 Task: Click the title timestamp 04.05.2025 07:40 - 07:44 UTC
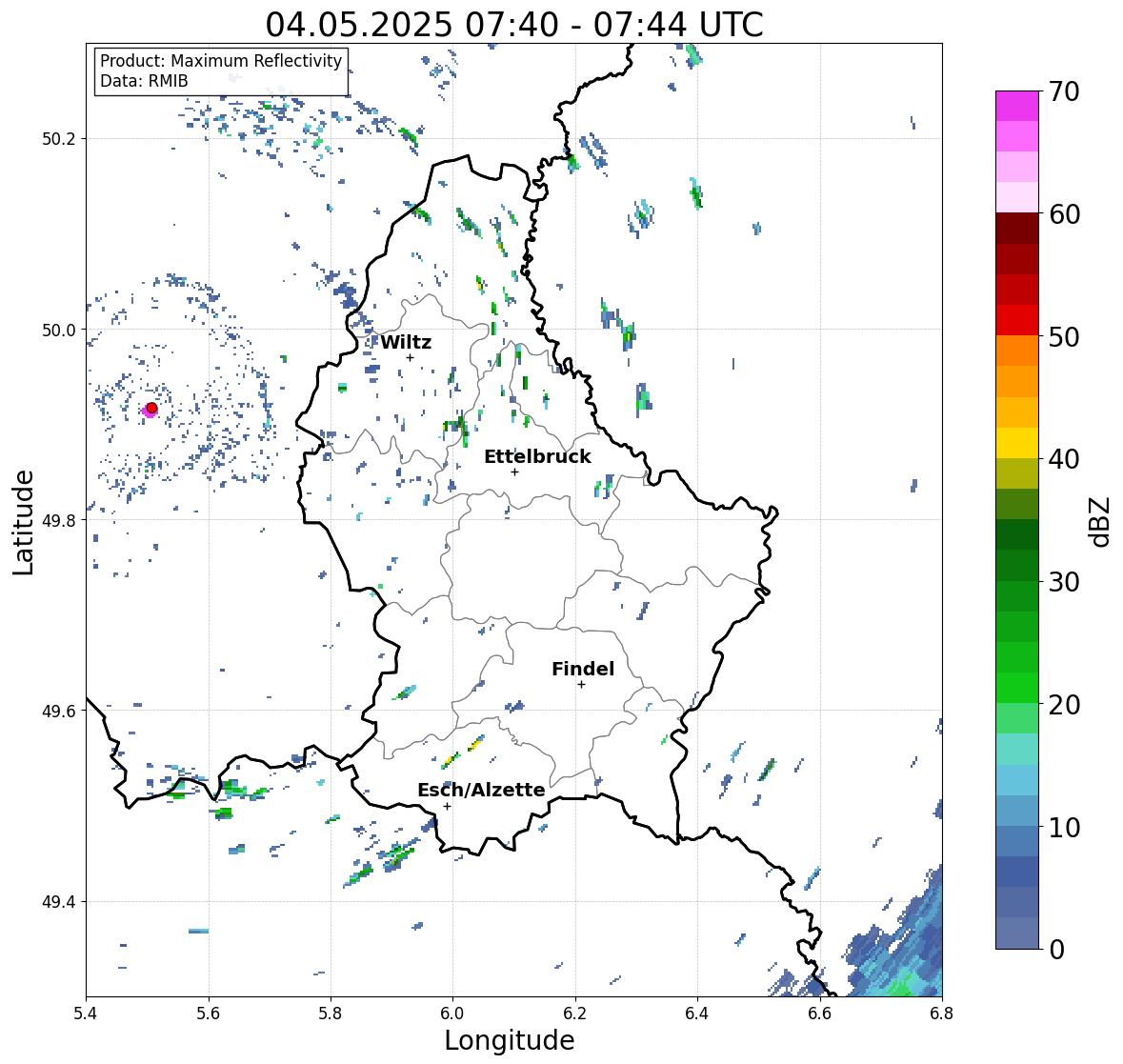[514, 25]
